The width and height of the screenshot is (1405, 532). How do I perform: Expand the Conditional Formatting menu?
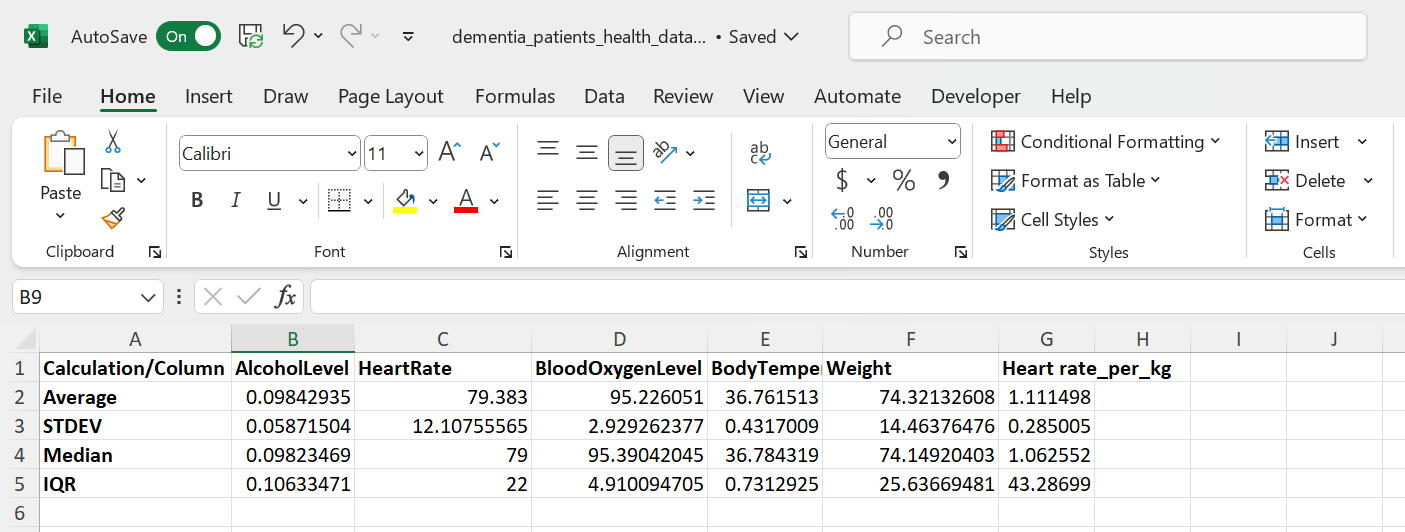(x=1105, y=142)
